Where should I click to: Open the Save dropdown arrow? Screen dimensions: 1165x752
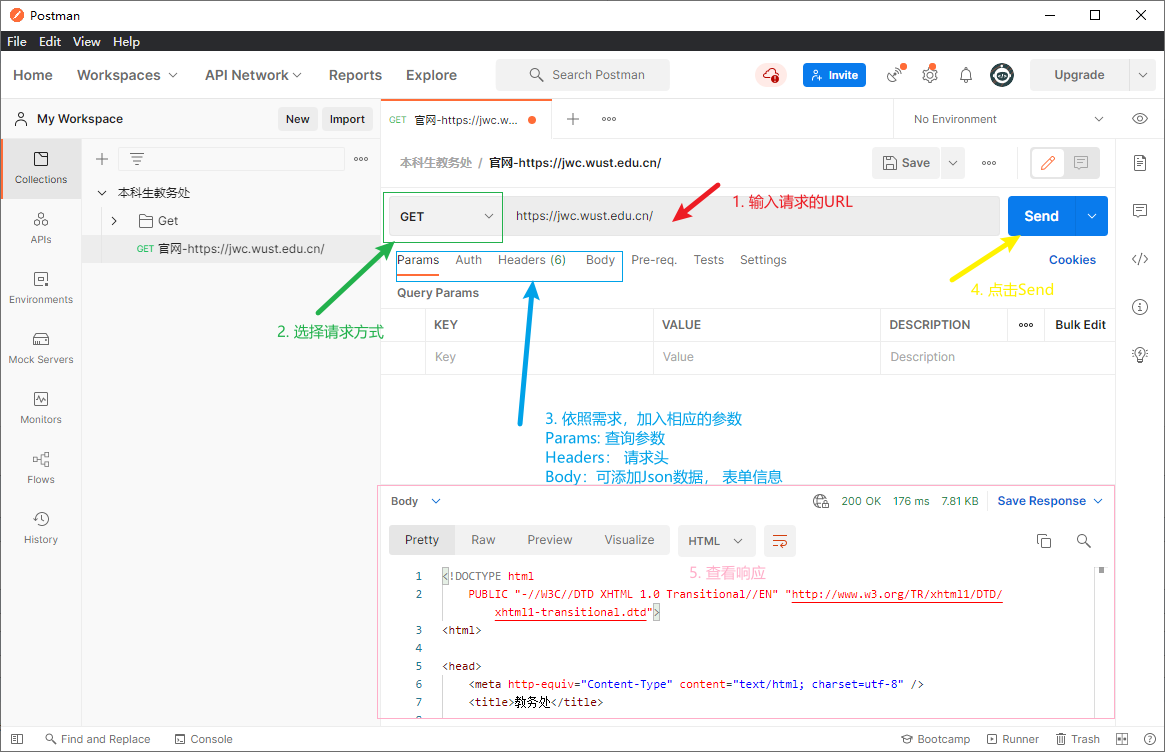953,163
